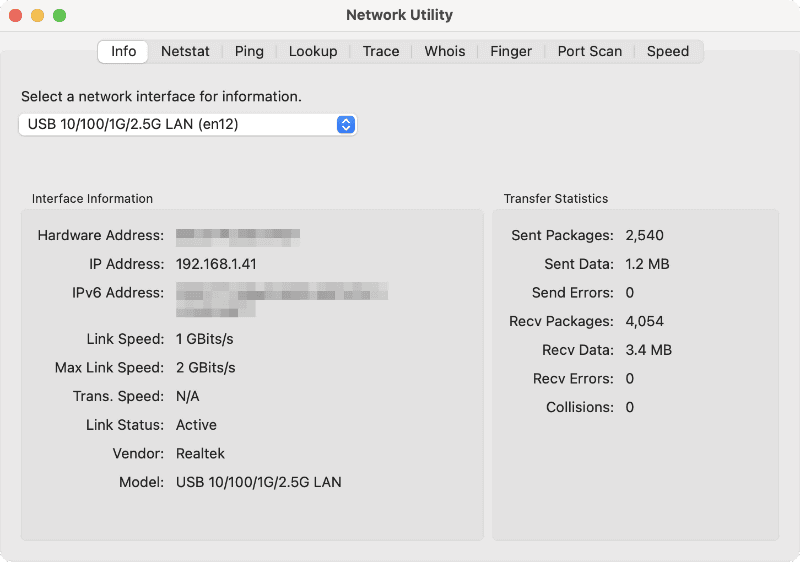Image resolution: width=800 pixels, height=562 pixels.
Task: Click the Vendor value Realtek
Action: click(201, 453)
